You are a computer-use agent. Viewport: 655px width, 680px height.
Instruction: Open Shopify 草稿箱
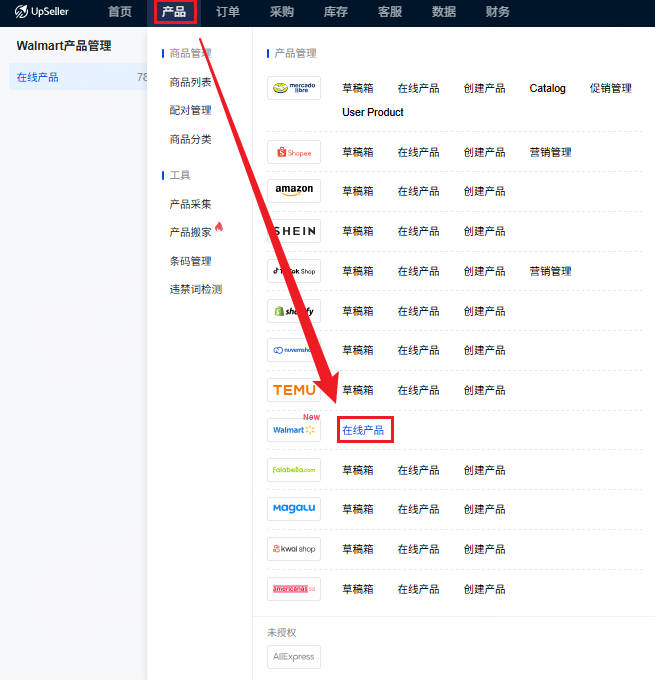[358, 311]
